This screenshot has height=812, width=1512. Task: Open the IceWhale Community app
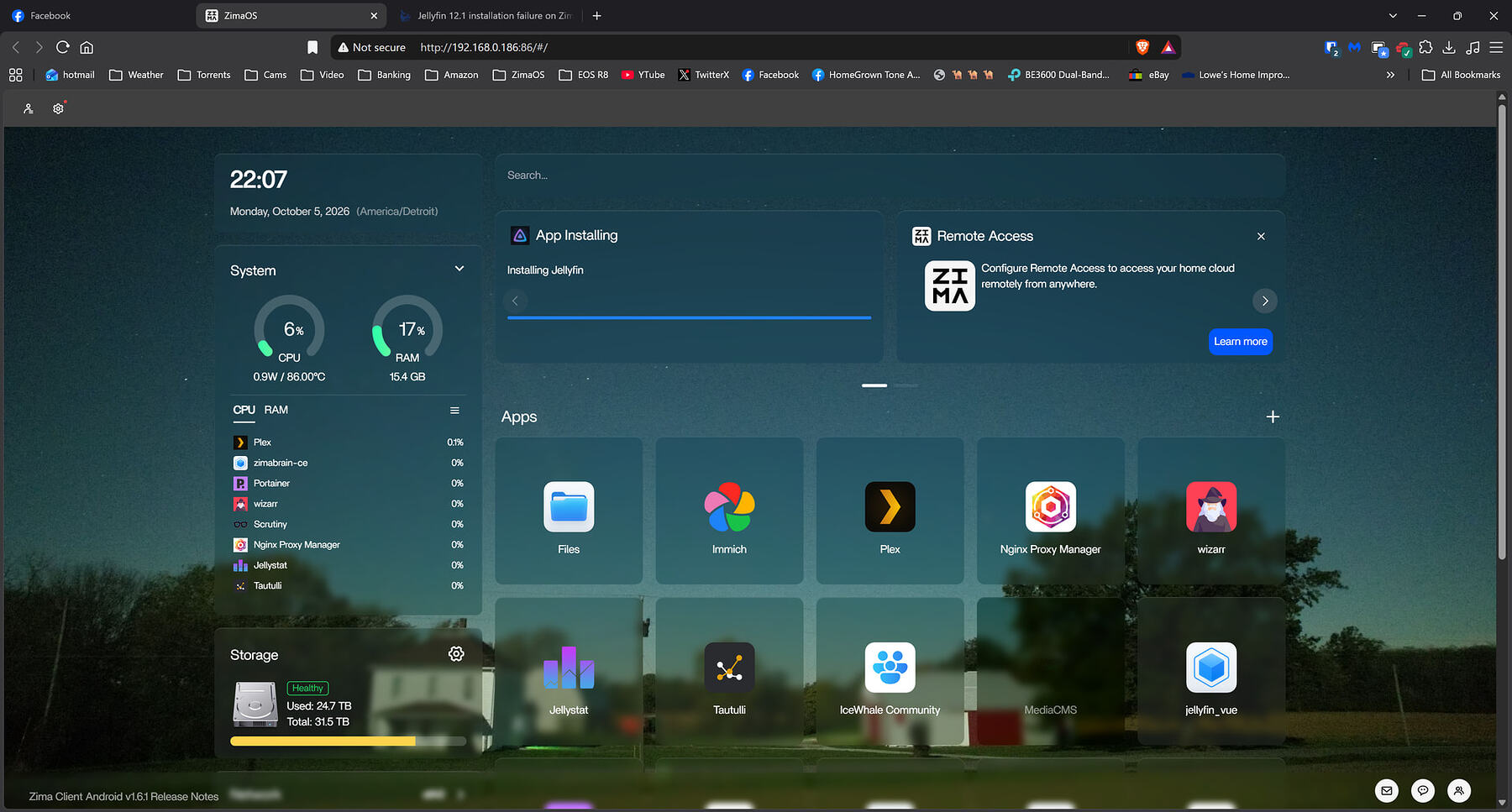[890, 672]
